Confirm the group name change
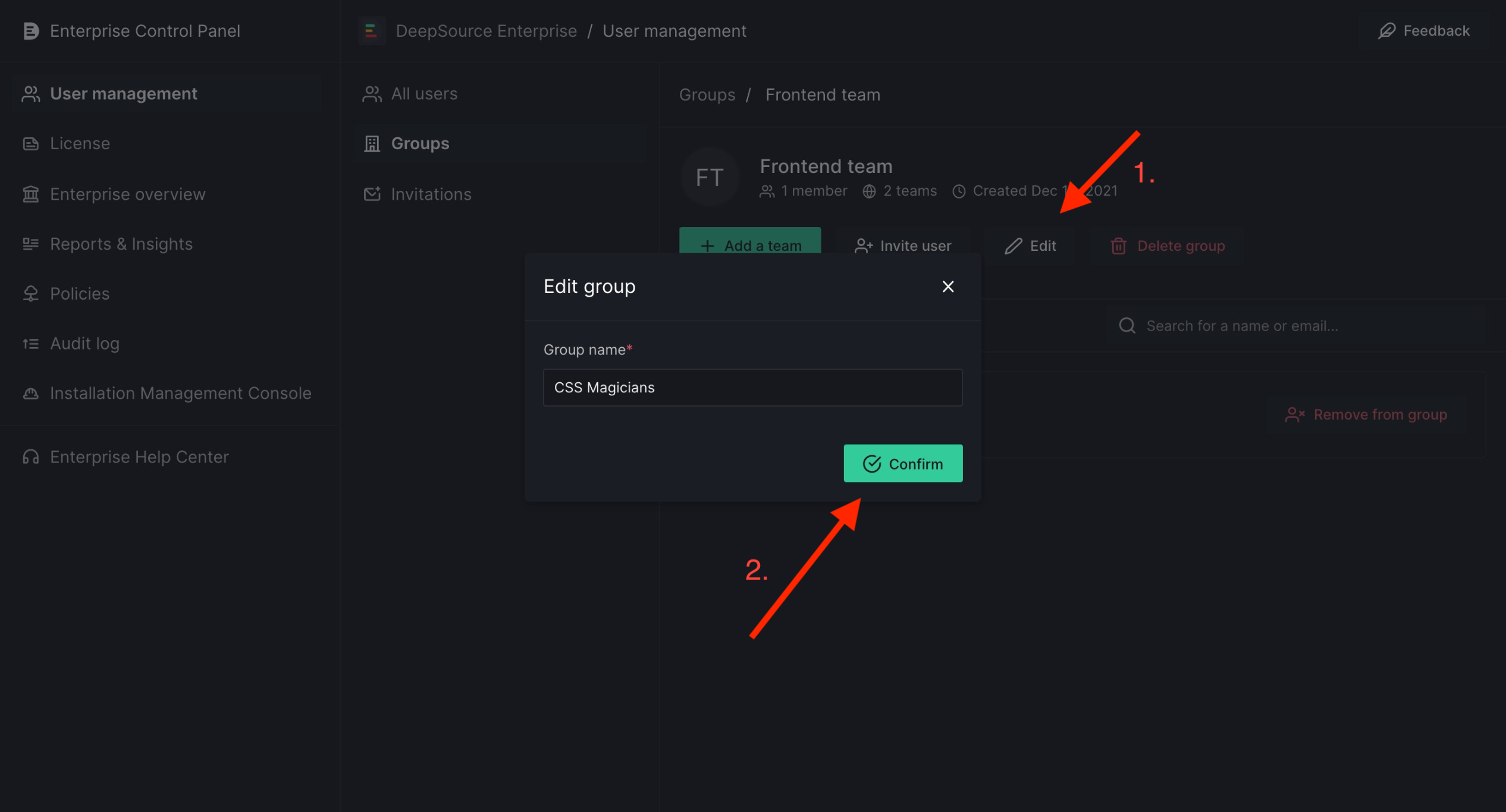Screen dimensions: 1506x812 tap(902, 463)
